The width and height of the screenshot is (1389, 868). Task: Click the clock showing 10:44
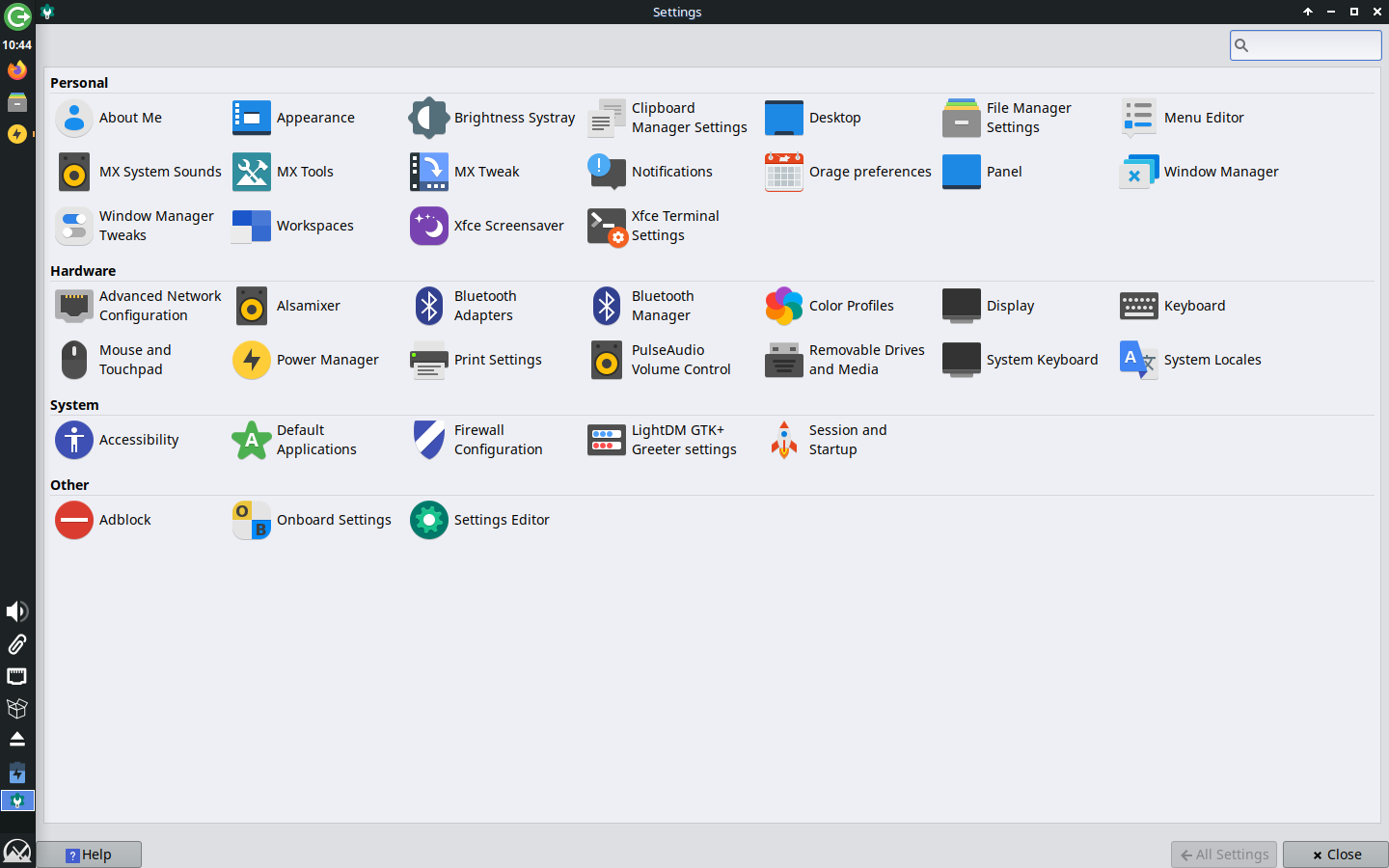click(x=17, y=45)
